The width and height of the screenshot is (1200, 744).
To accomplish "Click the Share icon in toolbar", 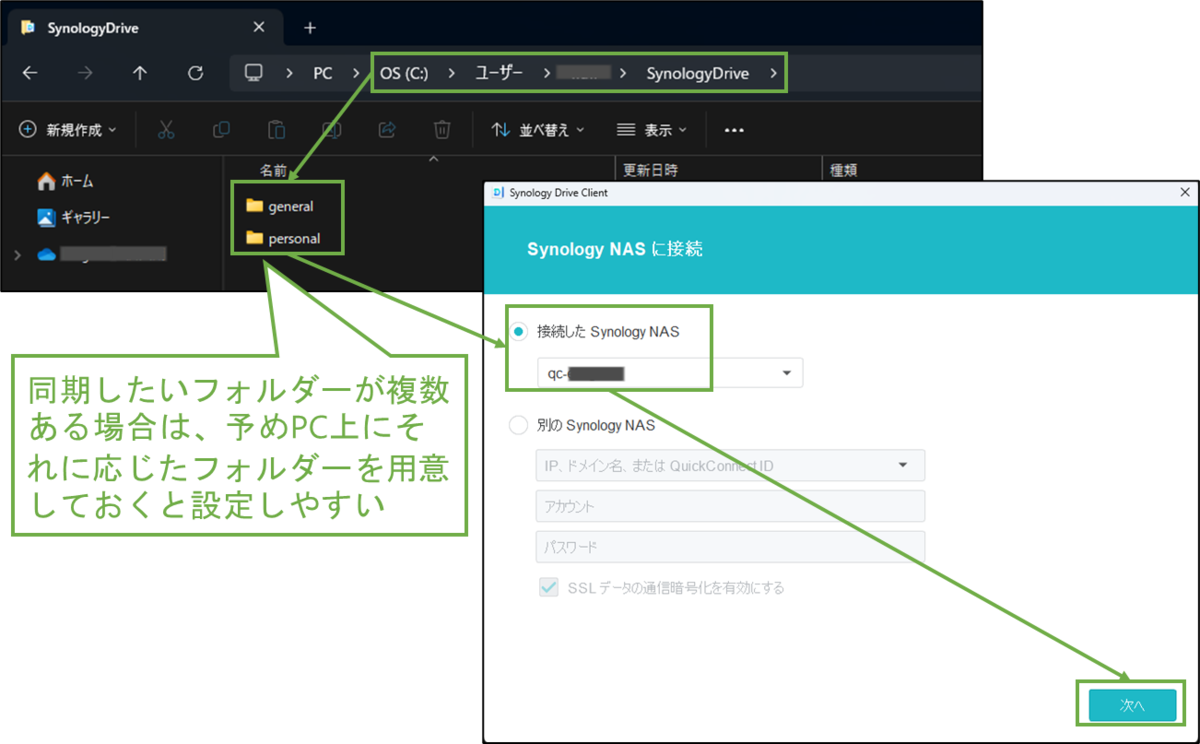I will click(x=386, y=129).
